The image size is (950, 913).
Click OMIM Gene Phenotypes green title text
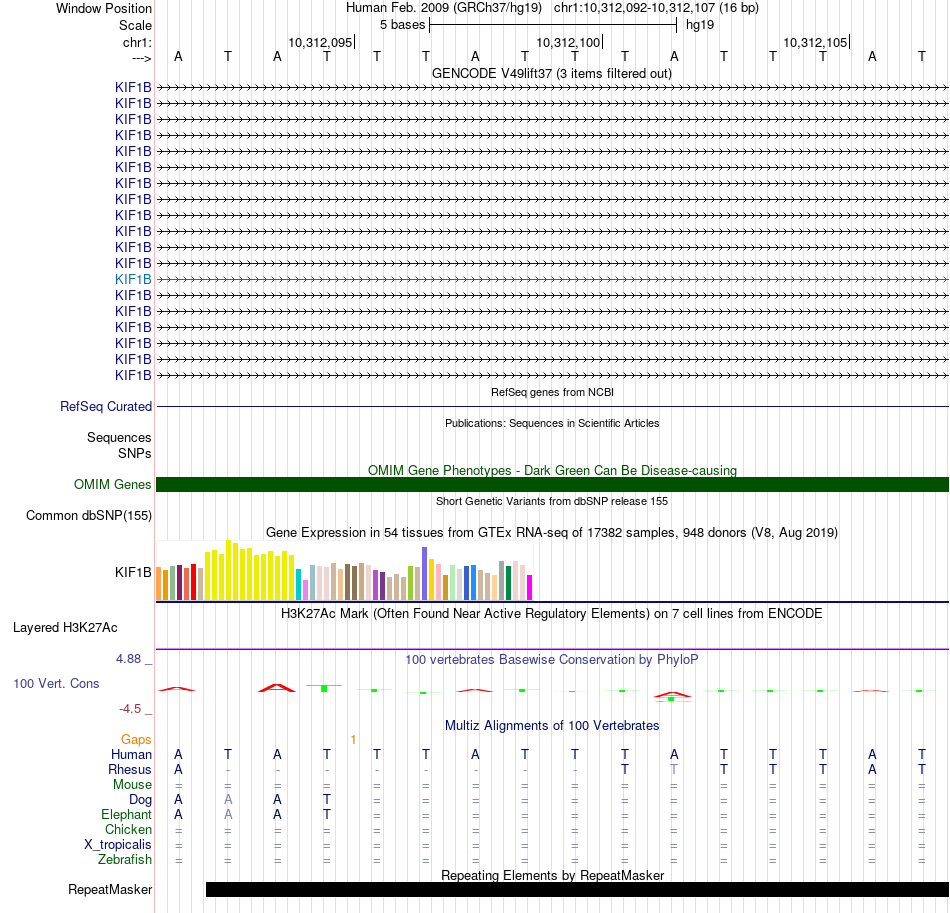coord(552,470)
